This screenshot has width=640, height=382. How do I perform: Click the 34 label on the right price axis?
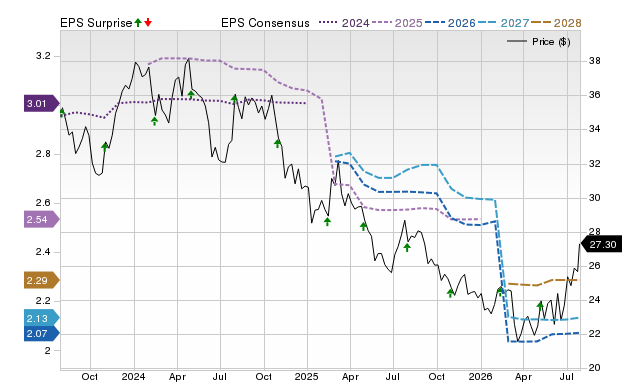click(x=595, y=129)
